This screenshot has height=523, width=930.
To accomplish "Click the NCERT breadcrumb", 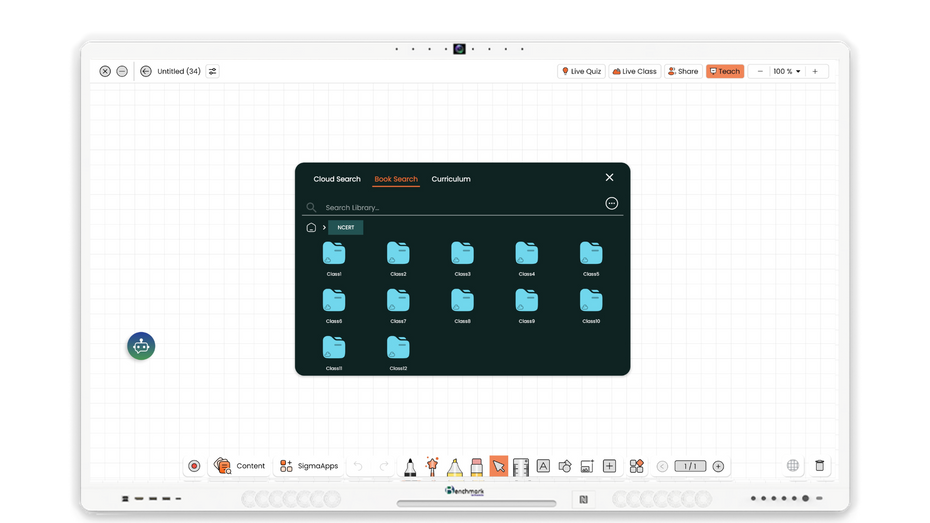I will coord(346,228).
